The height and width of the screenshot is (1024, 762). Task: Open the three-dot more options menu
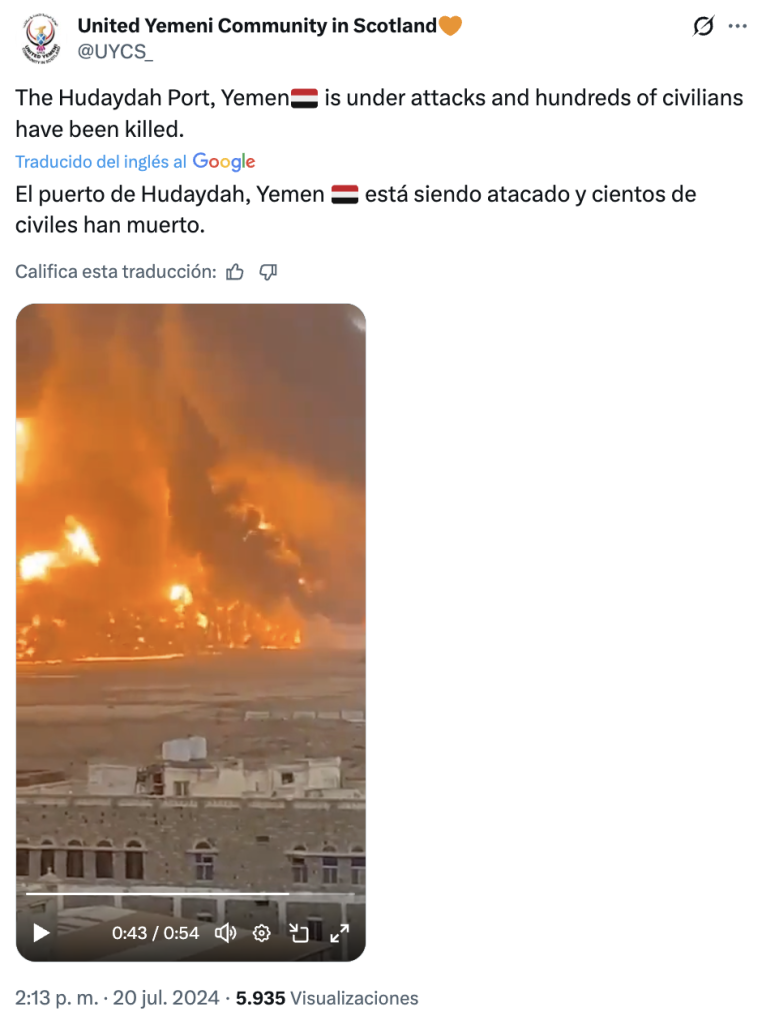coord(737,26)
